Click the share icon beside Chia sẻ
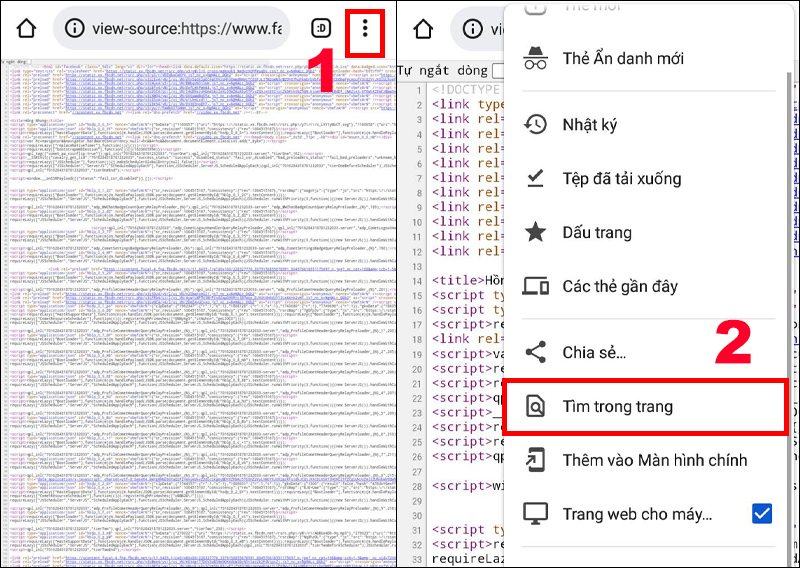800x568 pixels. pyautogui.click(x=536, y=352)
